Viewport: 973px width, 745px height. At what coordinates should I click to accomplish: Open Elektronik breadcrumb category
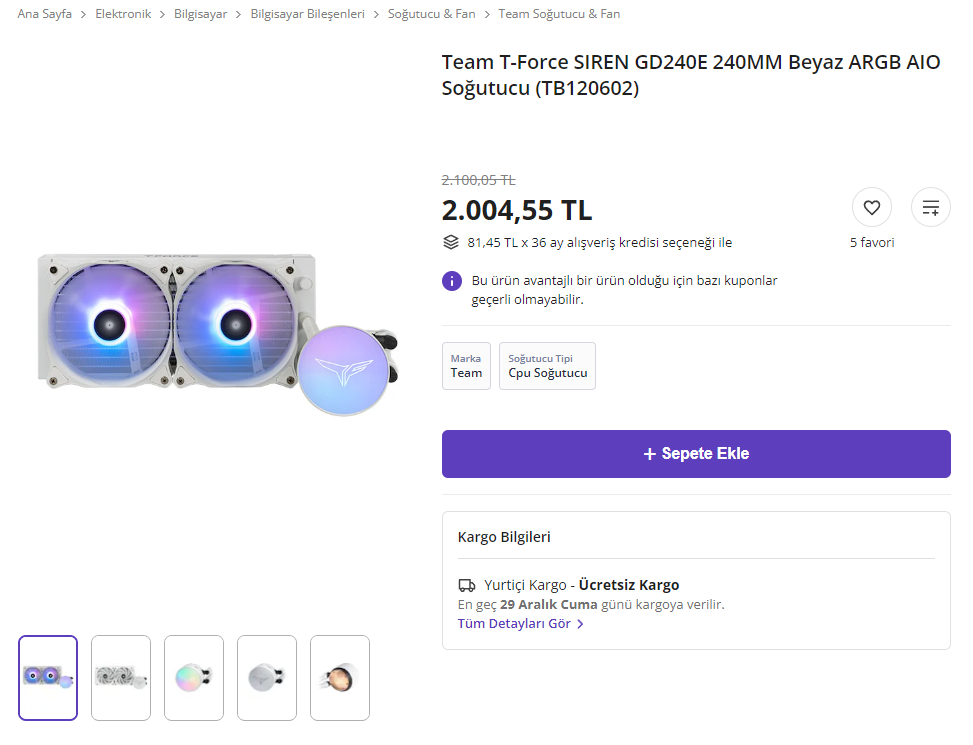[x=123, y=14]
